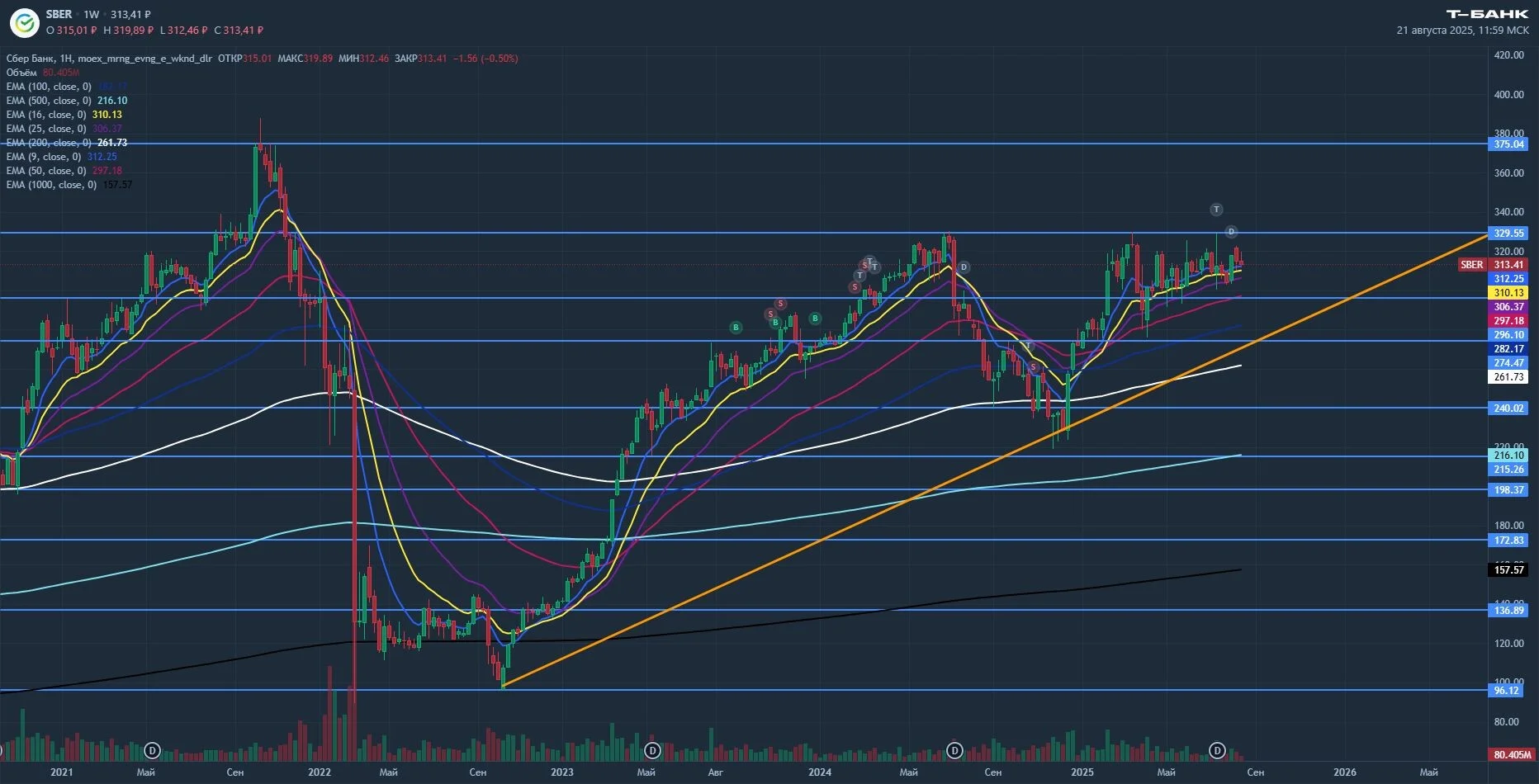Viewport: 1539px width, 784px height.
Task: Open dividend D marker below May 2021
Action: coord(152,750)
